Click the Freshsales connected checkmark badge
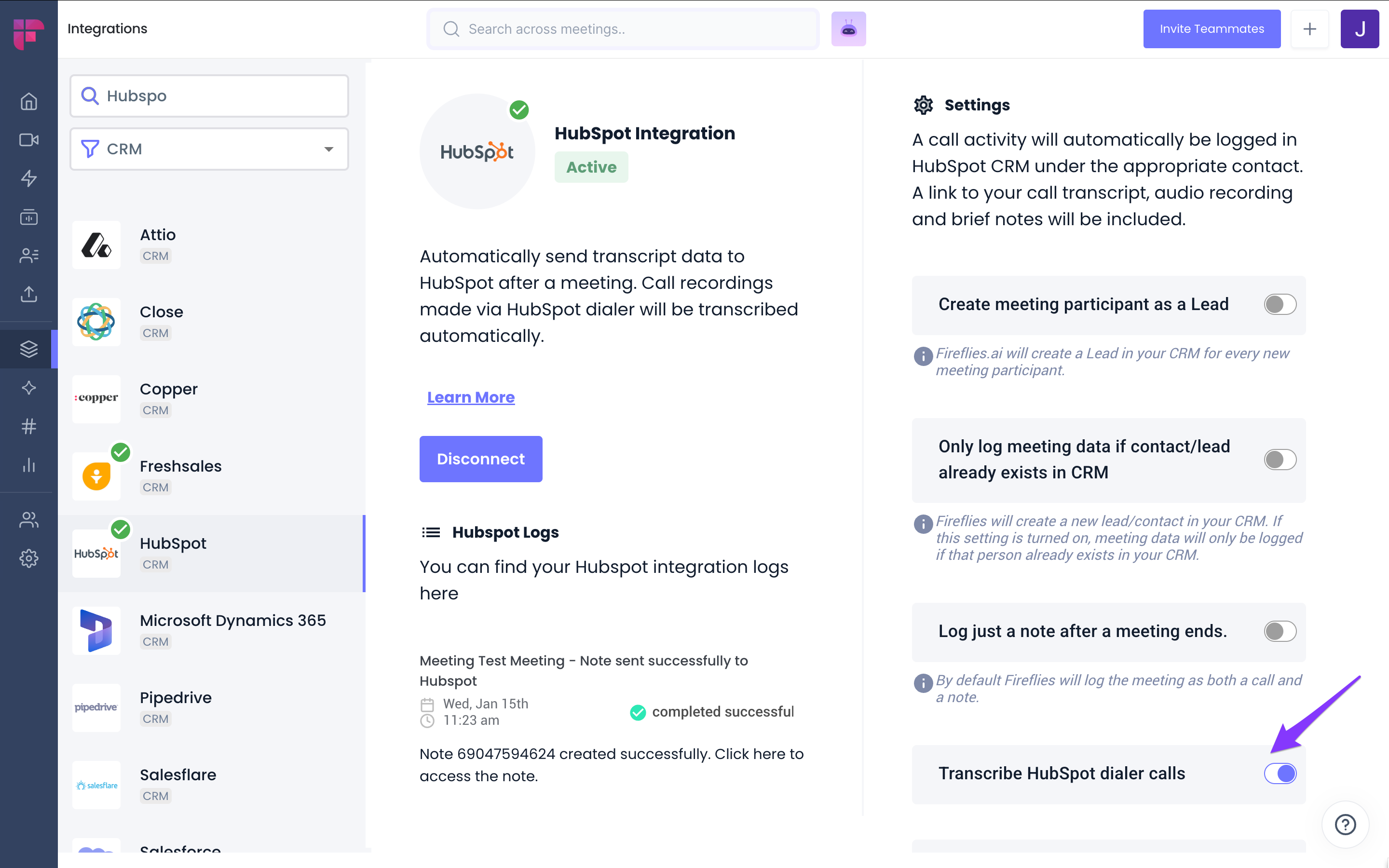 [121, 452]
